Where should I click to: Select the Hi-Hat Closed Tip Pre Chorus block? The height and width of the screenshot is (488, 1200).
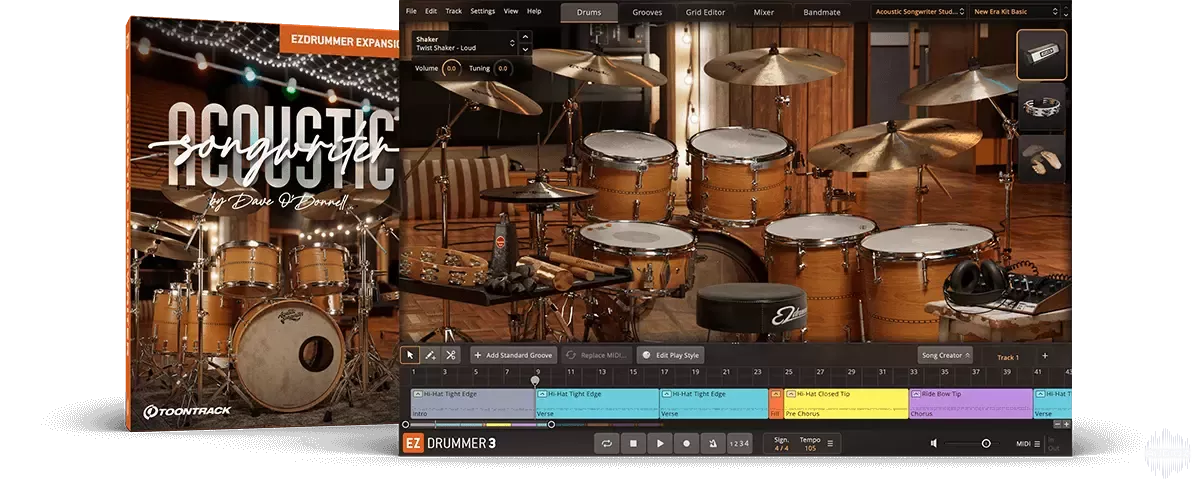[x=846, y=403]
